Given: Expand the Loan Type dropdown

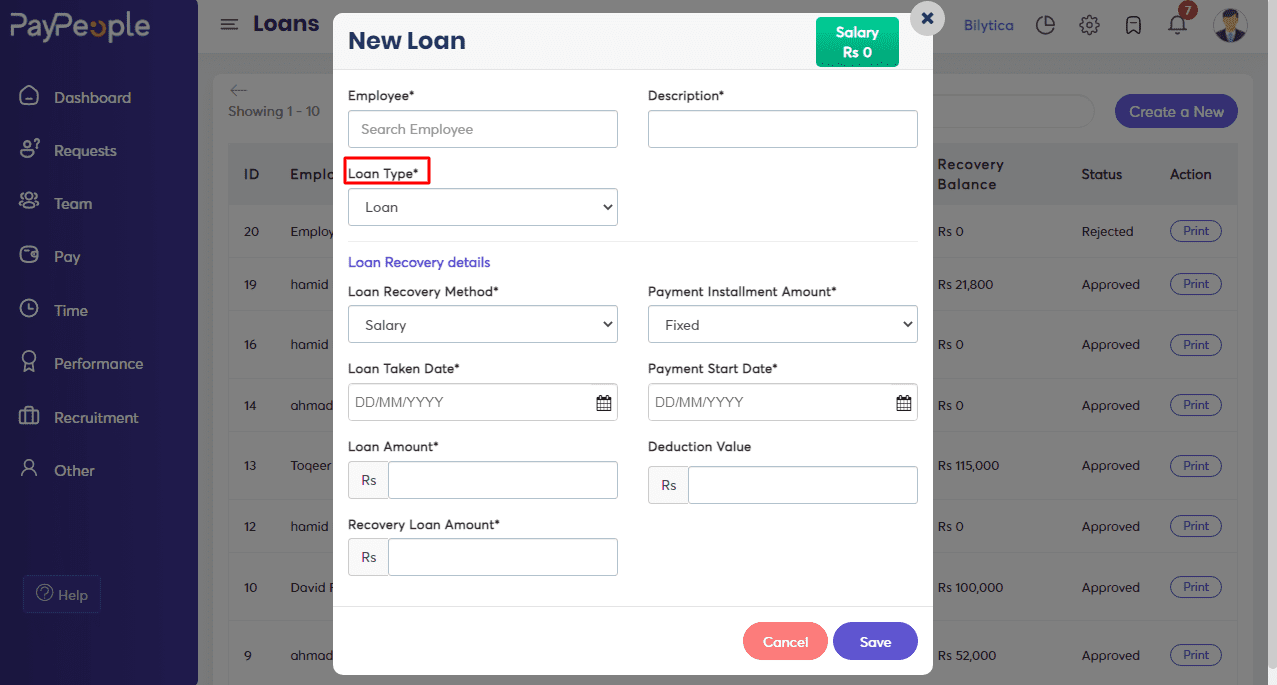Looking at the screenshot, I should [x=483, y=207].
